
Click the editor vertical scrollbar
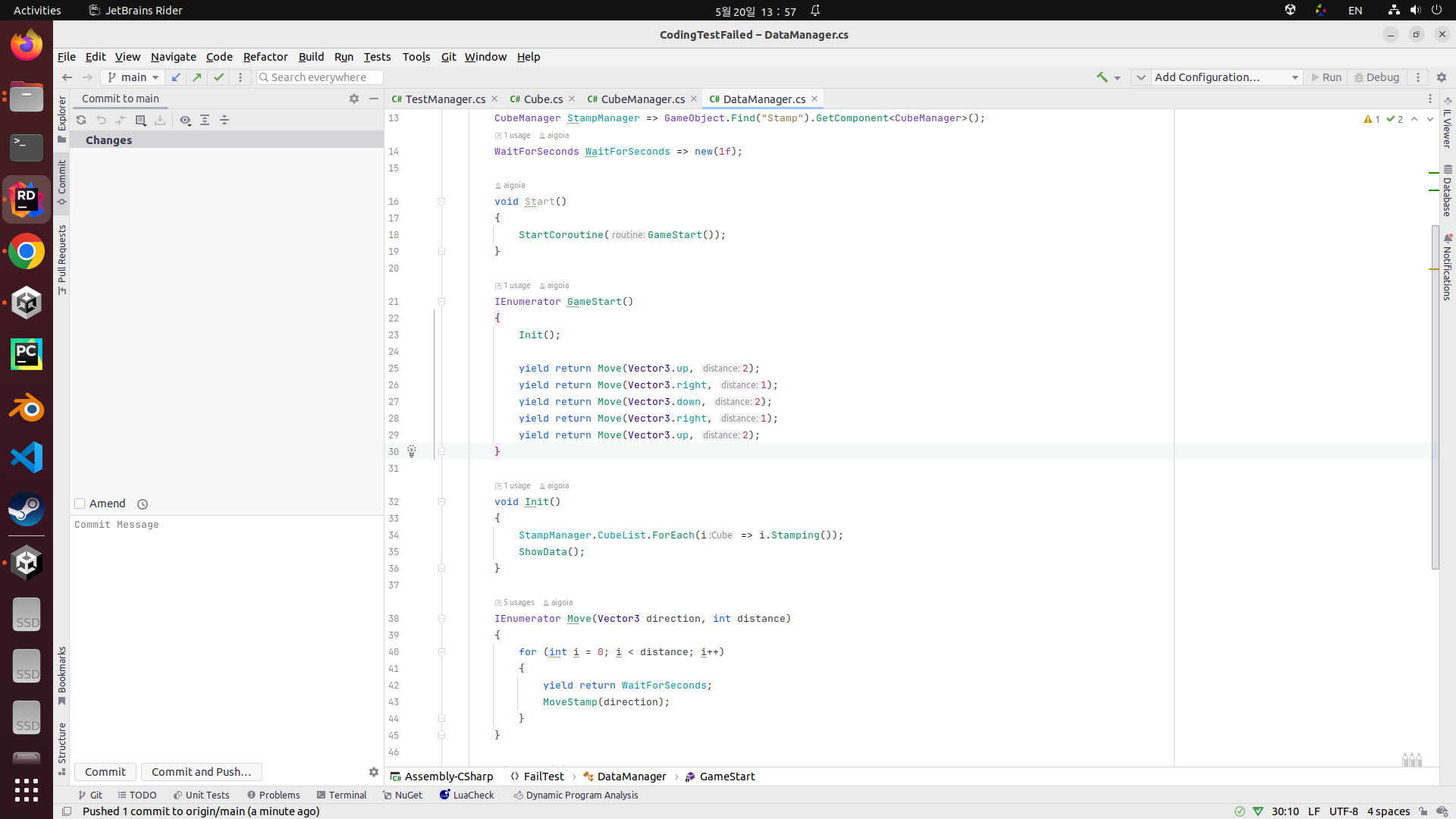coord(1435,397)
